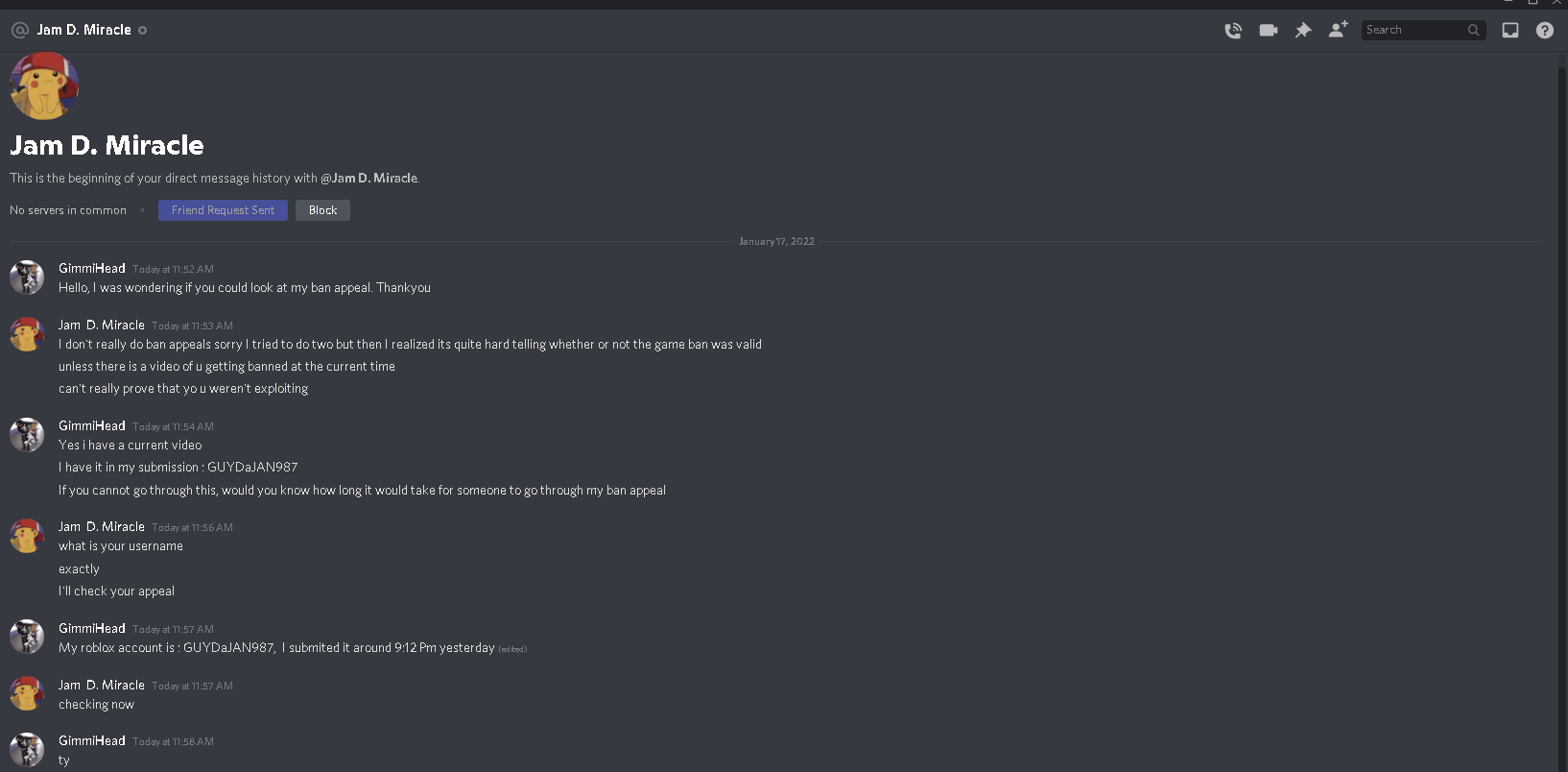Click the Friend Request Sent button
Viewport: 1568px width, 772px height.
pos(223,209)
